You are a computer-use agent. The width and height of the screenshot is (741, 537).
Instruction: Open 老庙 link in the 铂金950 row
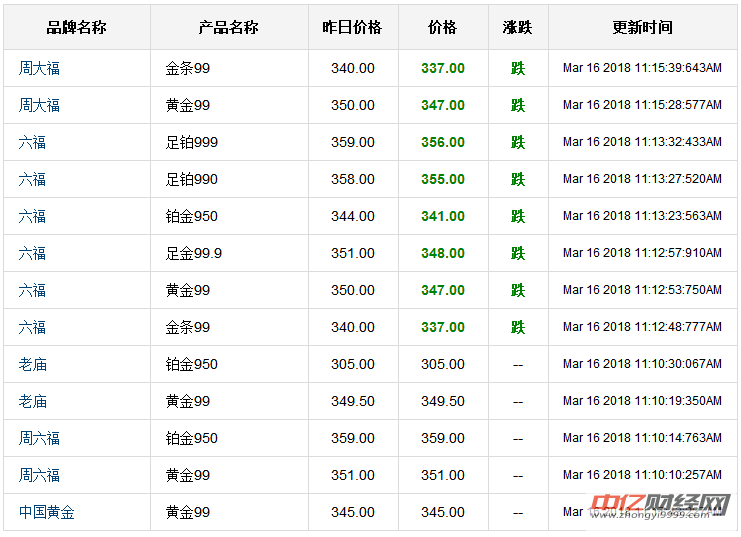[x=33, y=364]
